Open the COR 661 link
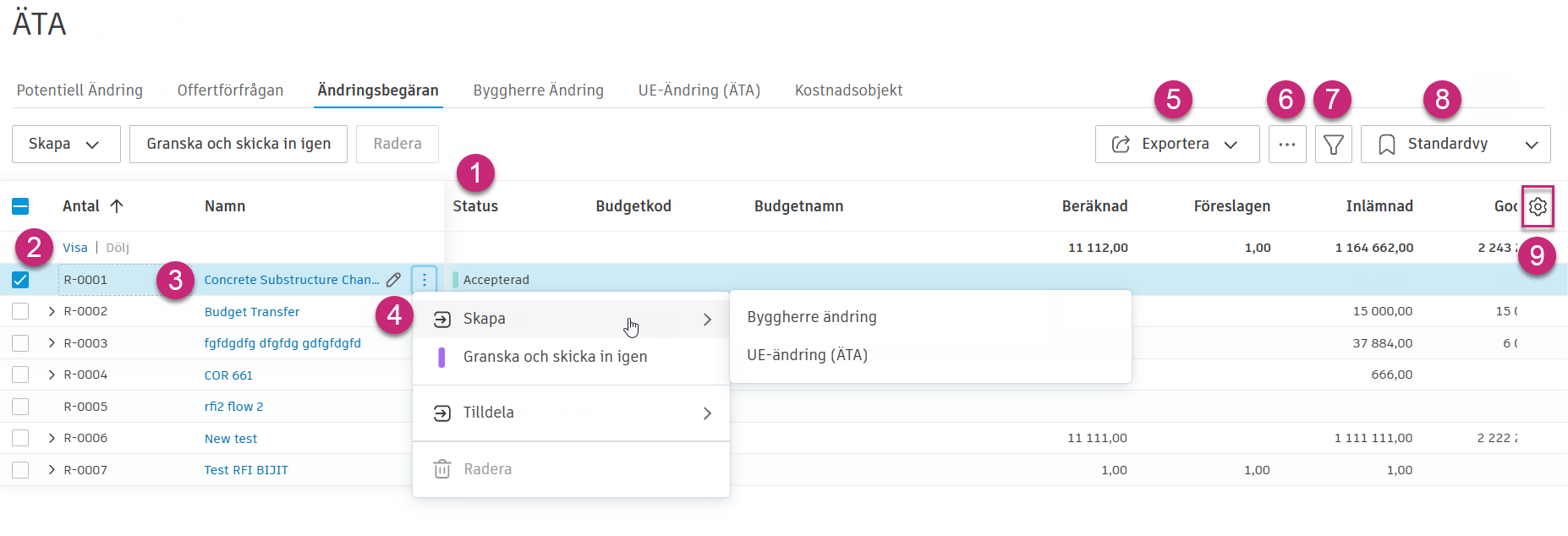This screenshot has height=536, width=1568. point(228,375)
